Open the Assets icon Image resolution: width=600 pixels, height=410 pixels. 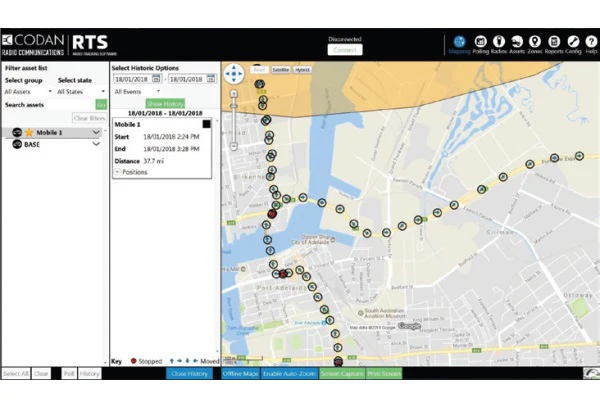click(x=516, y=42)
